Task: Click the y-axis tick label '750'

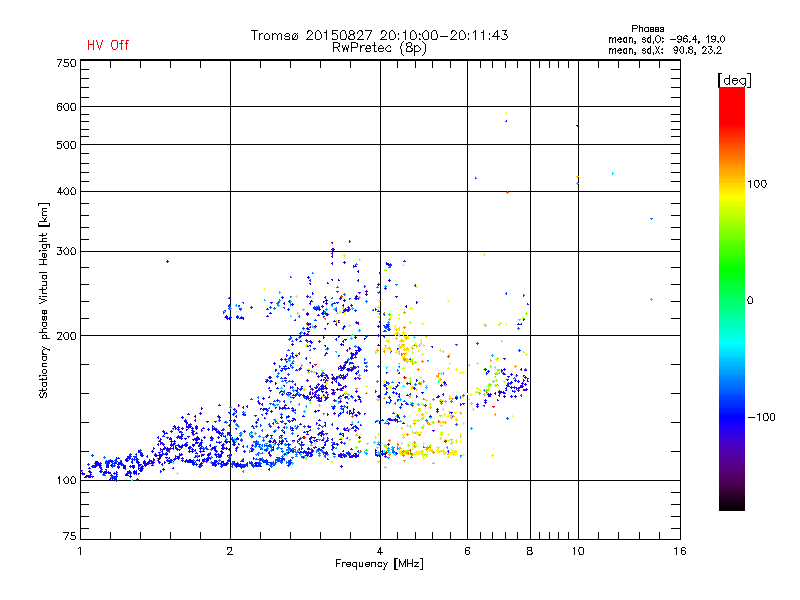Action: [x=66, y=63]
